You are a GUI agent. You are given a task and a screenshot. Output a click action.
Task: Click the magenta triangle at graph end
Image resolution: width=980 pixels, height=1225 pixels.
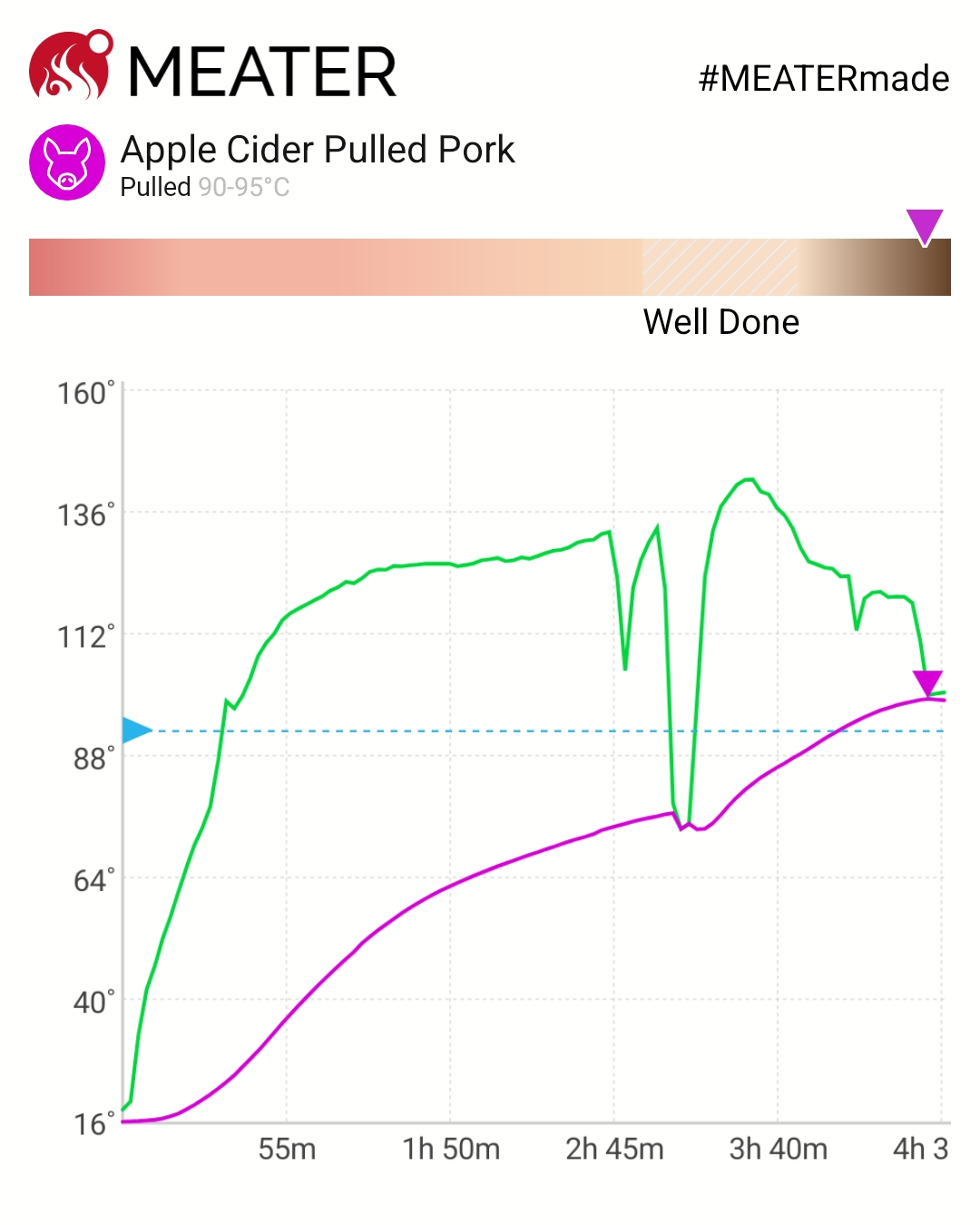927,682
